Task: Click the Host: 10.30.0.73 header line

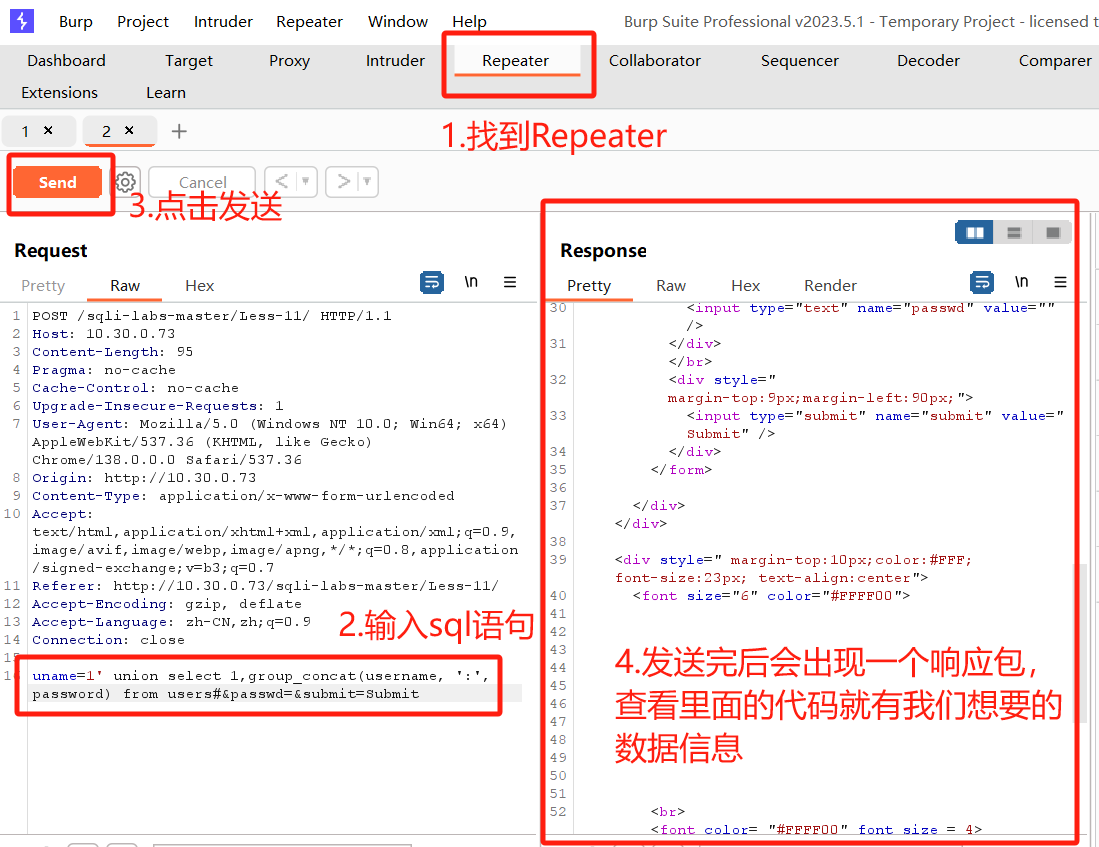Action: point(104,334)
